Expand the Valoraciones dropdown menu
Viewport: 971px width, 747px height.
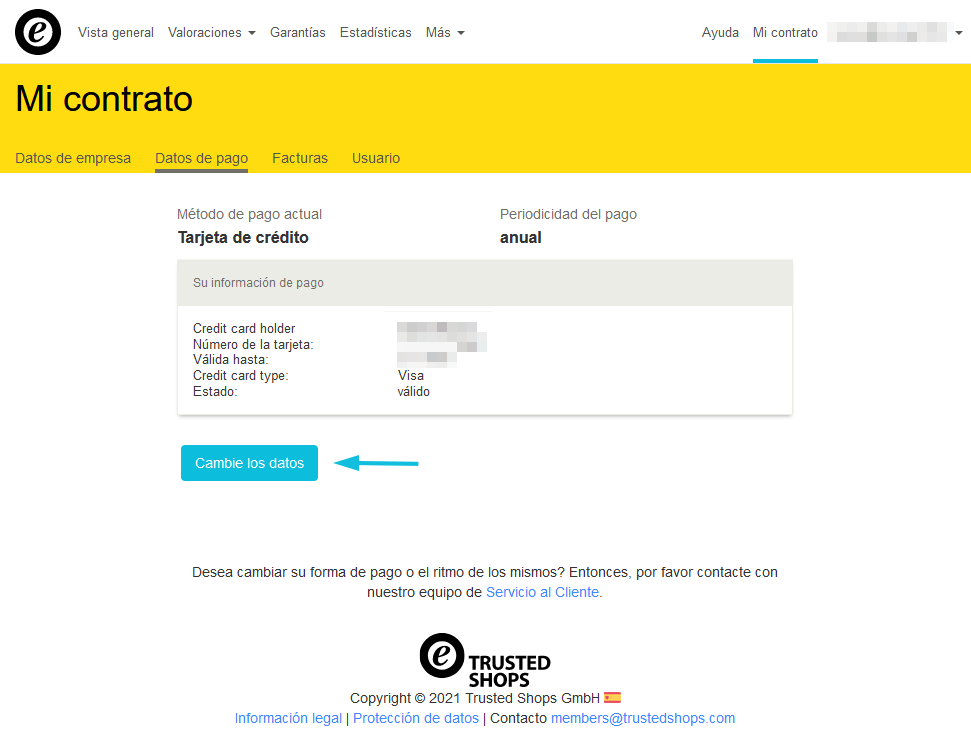[212, 32]
